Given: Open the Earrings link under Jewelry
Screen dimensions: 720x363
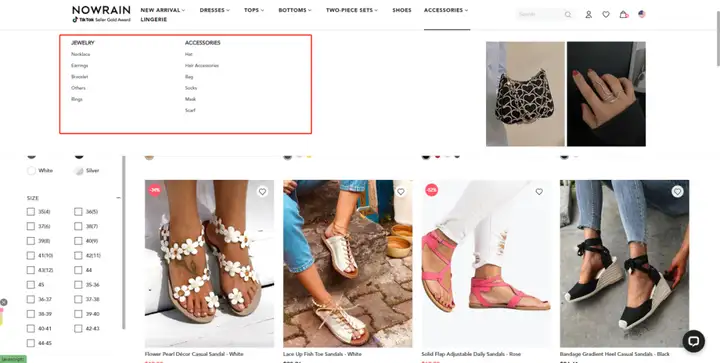Looking at the screenshot, I should [80, 66].
